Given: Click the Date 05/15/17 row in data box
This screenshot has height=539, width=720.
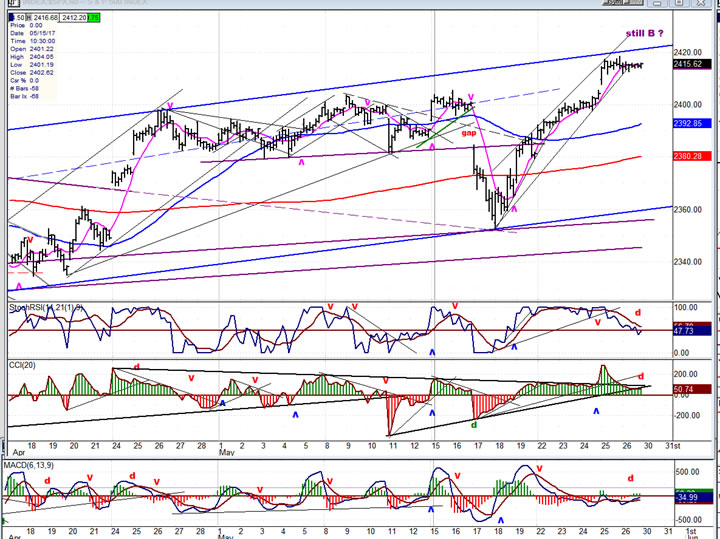Looking at the screenshot, I should coord(33,34).
